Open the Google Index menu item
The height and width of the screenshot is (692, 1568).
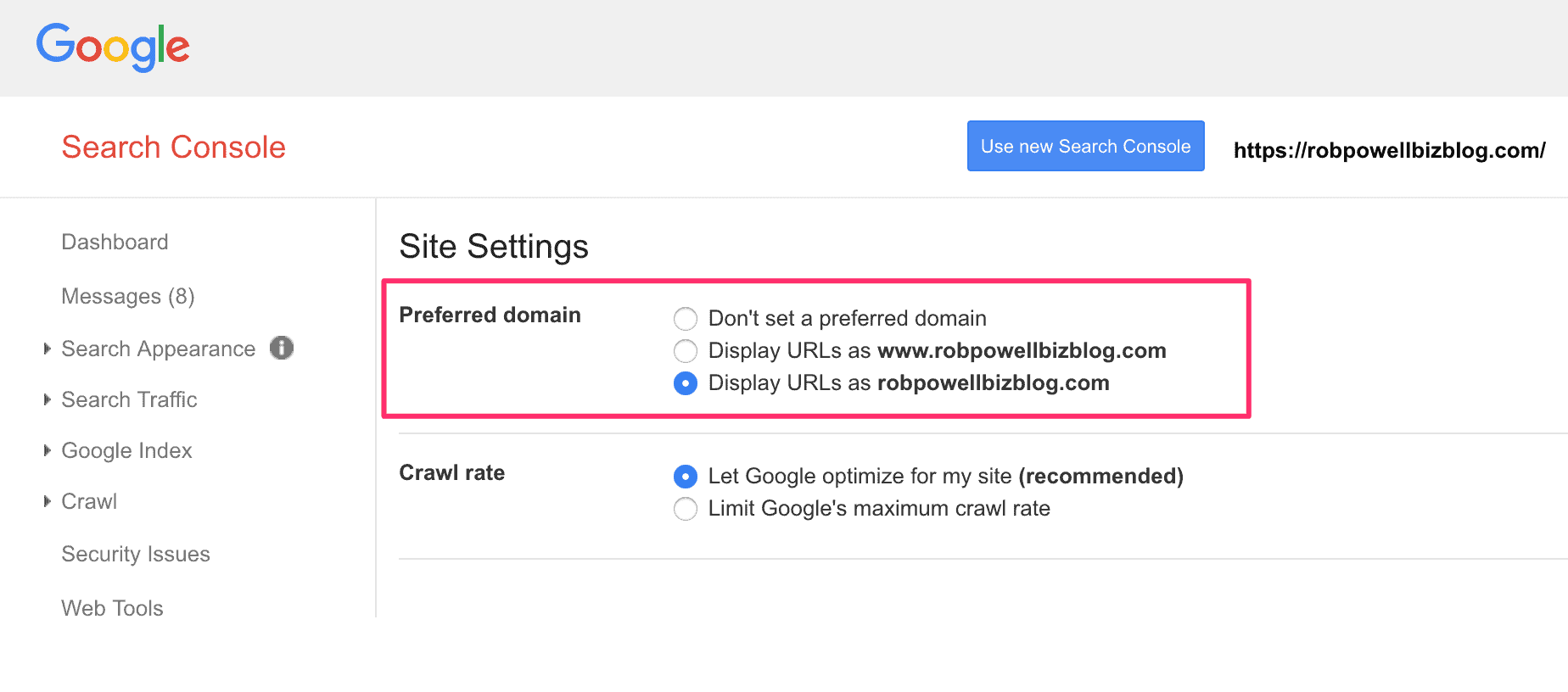126,450
